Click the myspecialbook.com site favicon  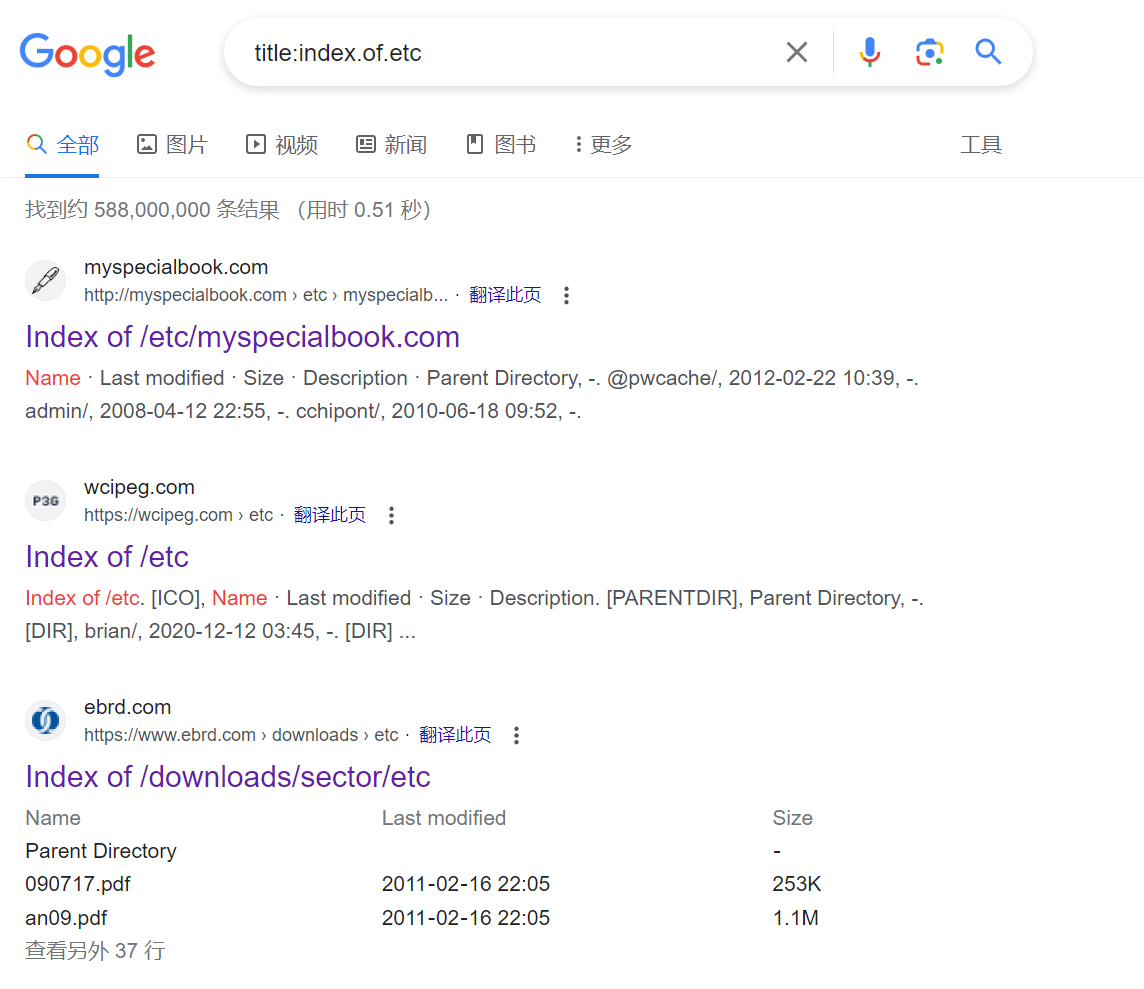(x=45, y=281)
